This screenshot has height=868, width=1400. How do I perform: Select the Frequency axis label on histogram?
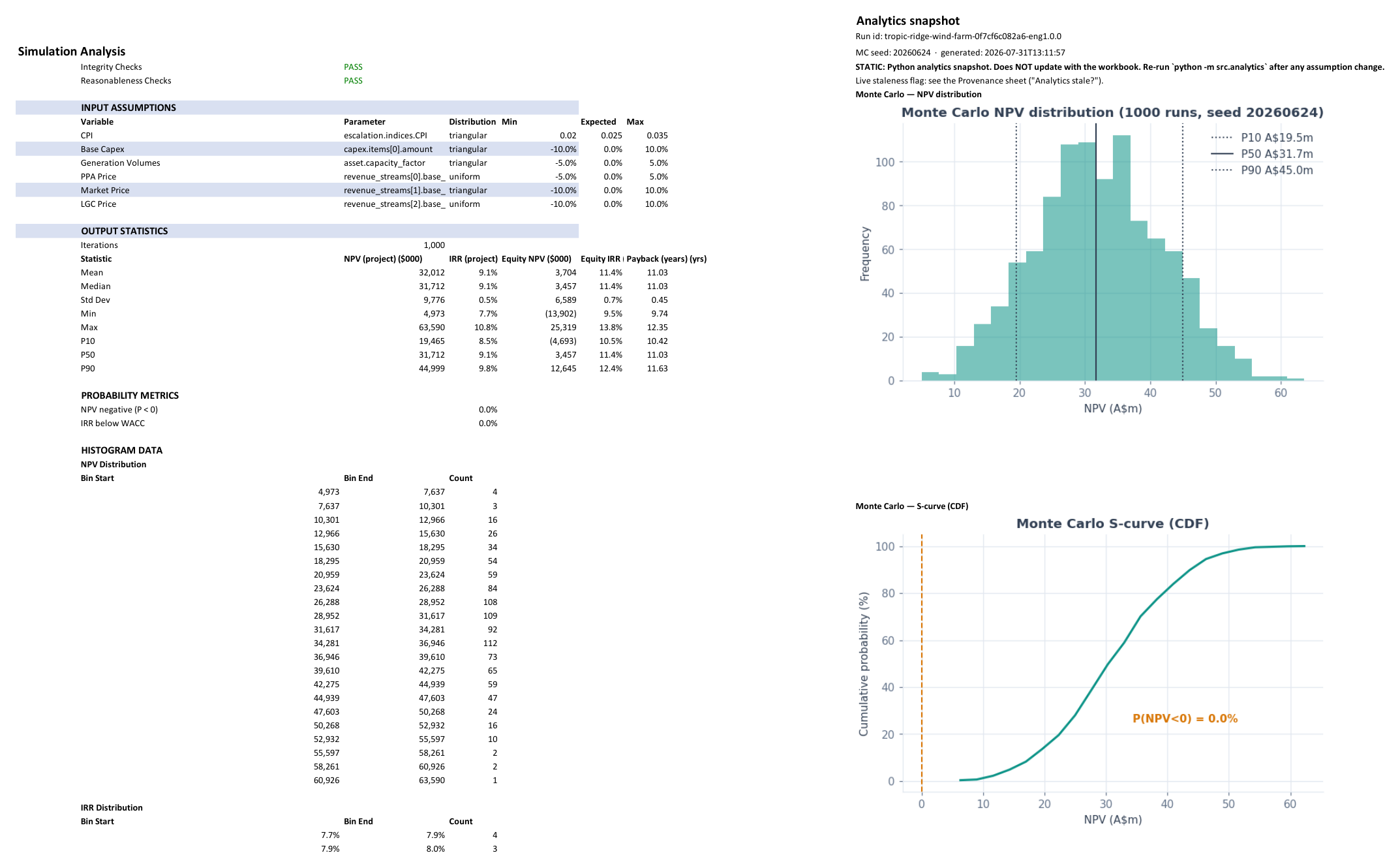tap(865, 254)
